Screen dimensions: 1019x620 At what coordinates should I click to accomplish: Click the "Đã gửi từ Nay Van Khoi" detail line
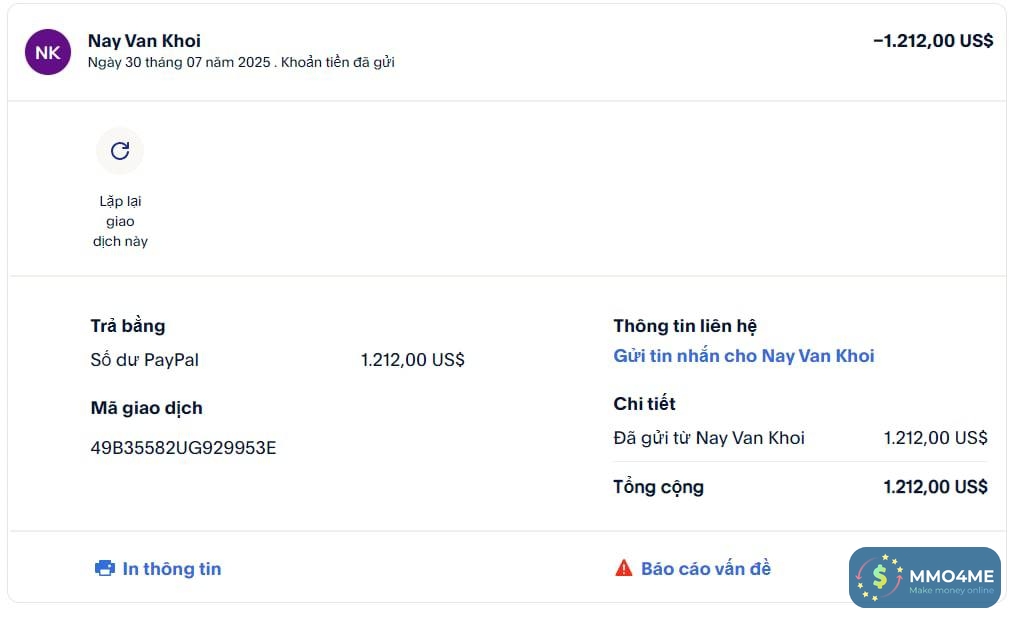pos(708,438)
